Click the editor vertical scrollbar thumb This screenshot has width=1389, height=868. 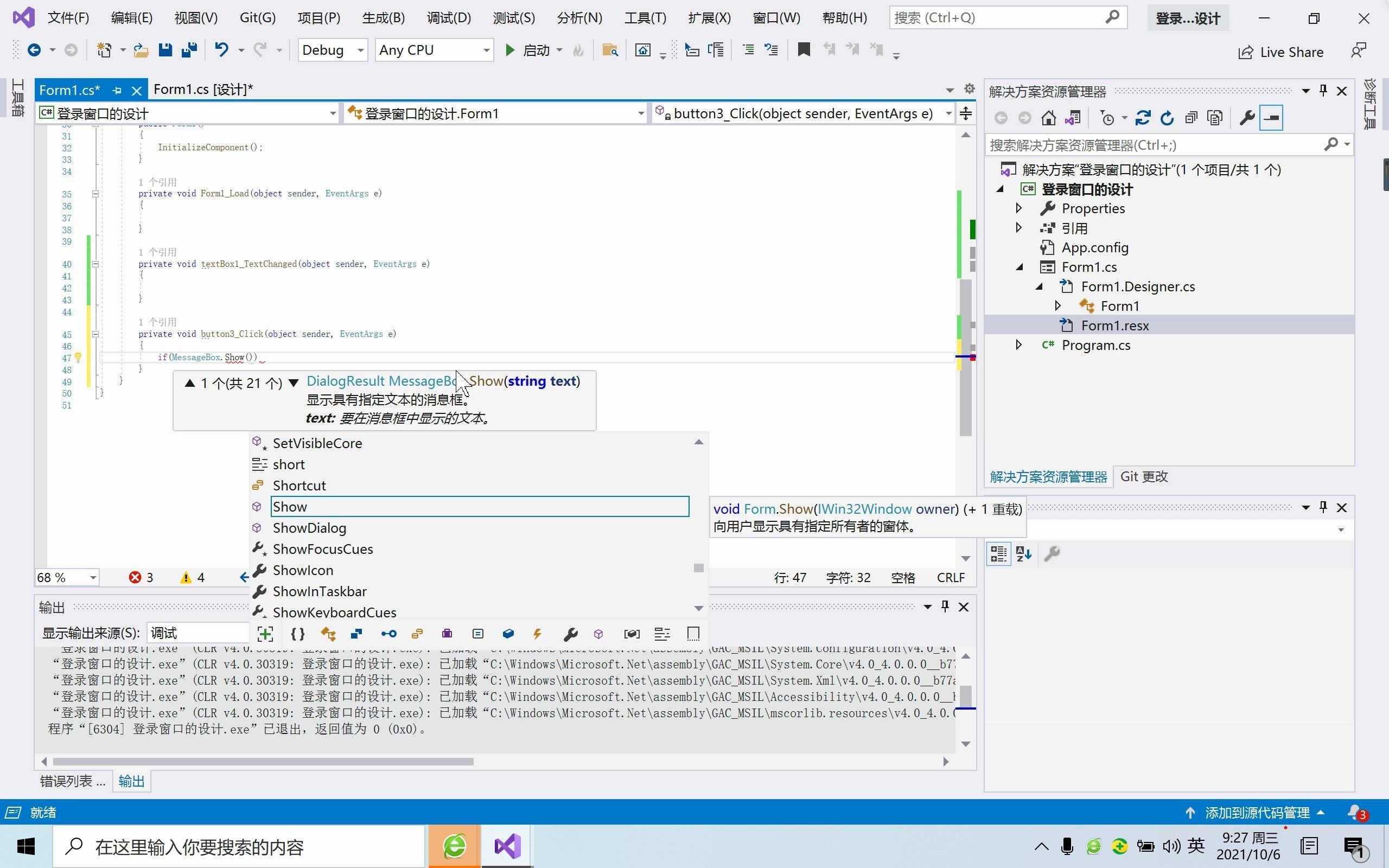tap(966, 357)
